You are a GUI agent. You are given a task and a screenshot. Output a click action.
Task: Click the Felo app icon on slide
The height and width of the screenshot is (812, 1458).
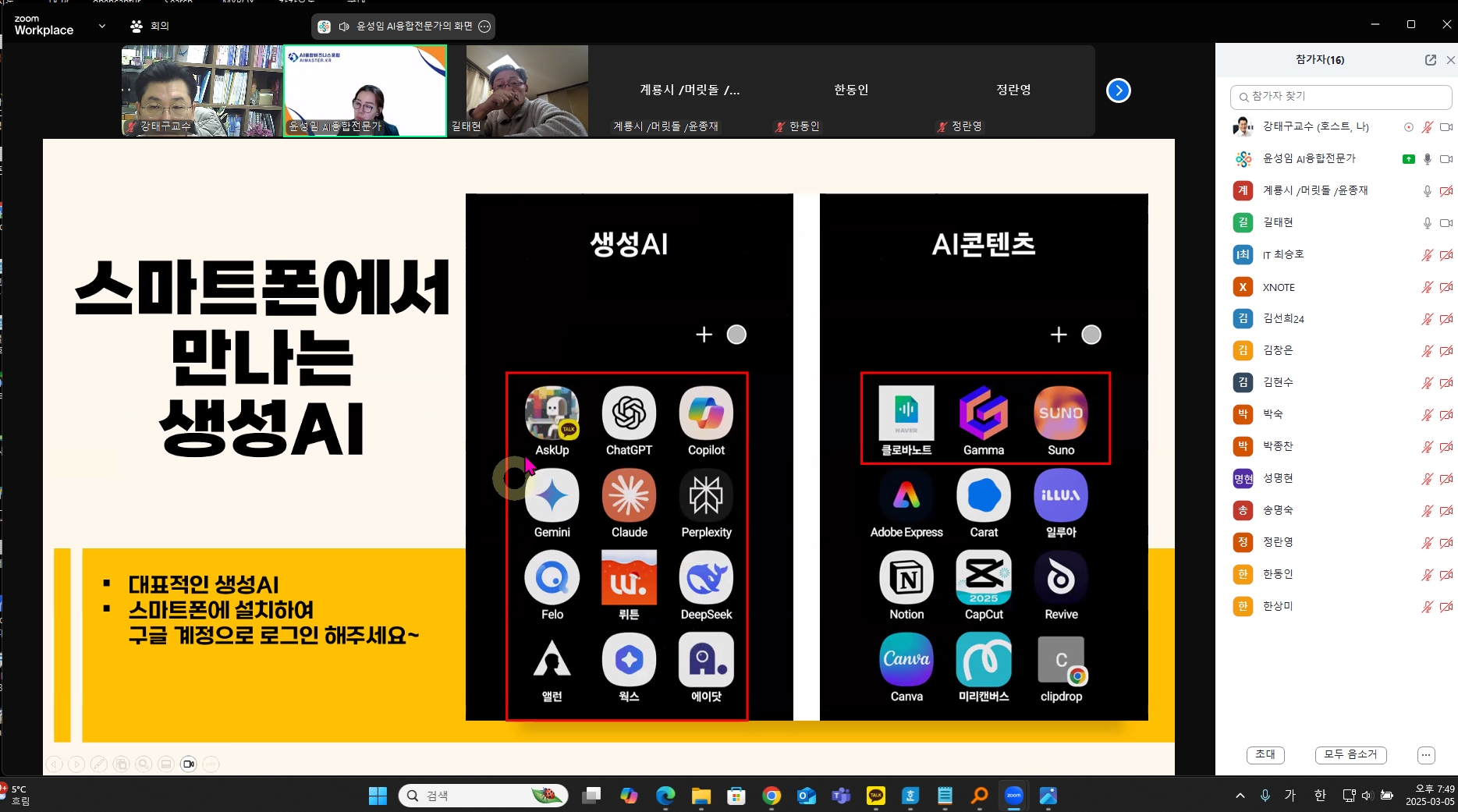coord(552,578)
